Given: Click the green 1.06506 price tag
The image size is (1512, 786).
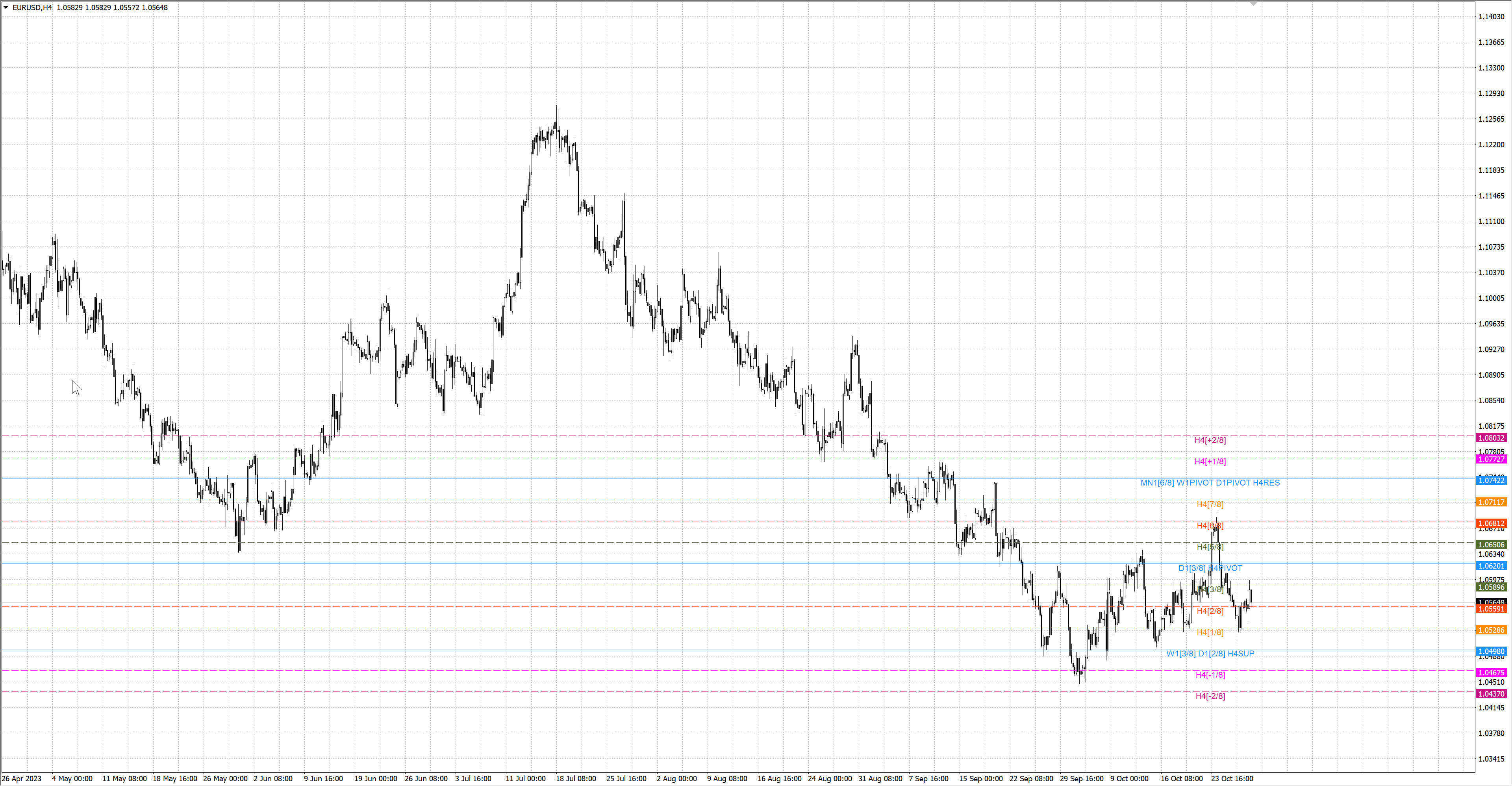Looking at the screenshot, I should (x=1491, y=545).
